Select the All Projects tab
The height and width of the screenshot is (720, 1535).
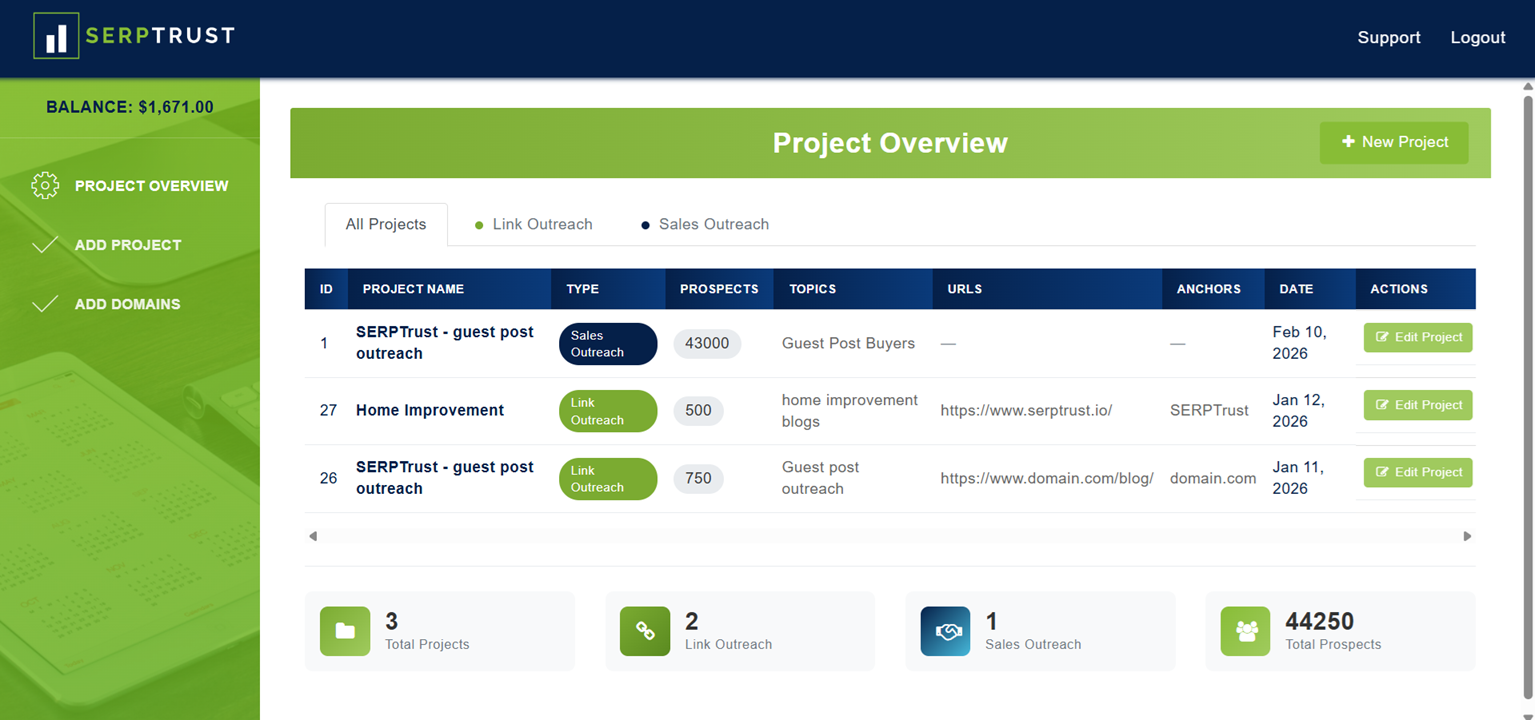(x=386, y=224)
